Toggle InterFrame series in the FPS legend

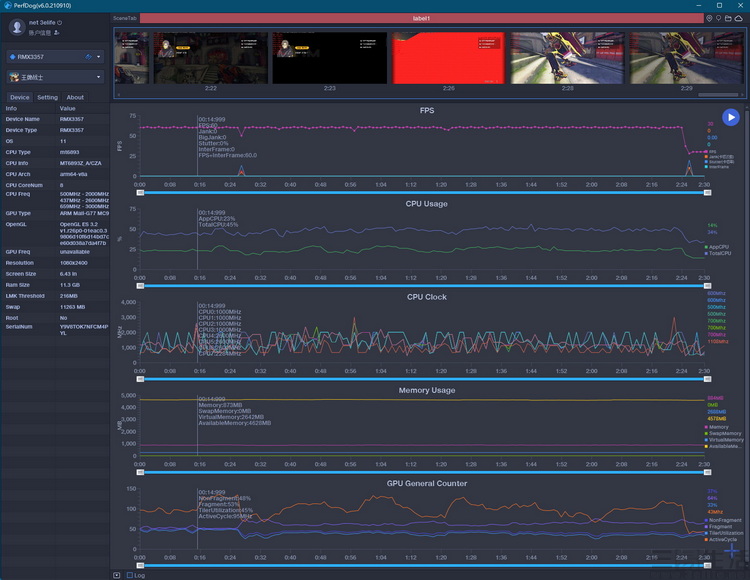717,167
